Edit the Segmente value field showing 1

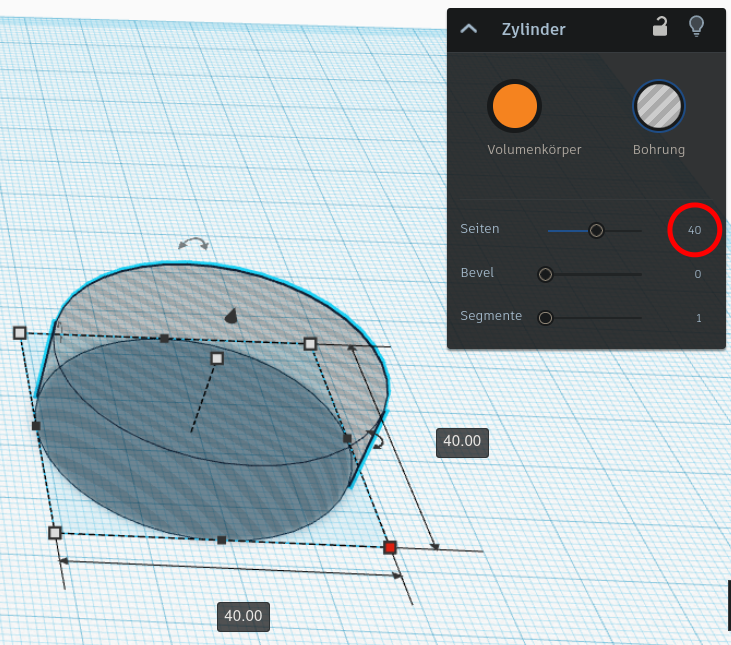(698, 318)
